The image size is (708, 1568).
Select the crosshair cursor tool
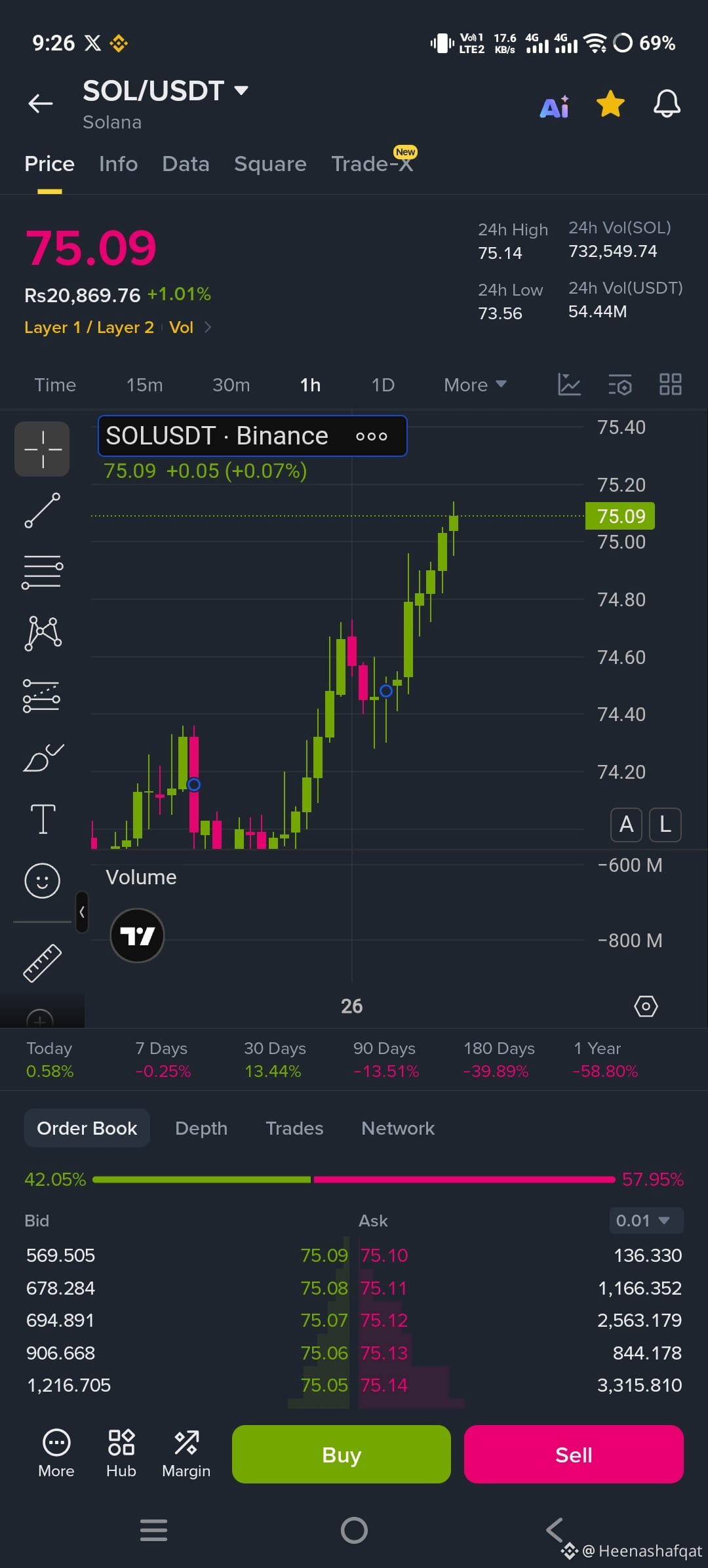[x=43, y=449]
